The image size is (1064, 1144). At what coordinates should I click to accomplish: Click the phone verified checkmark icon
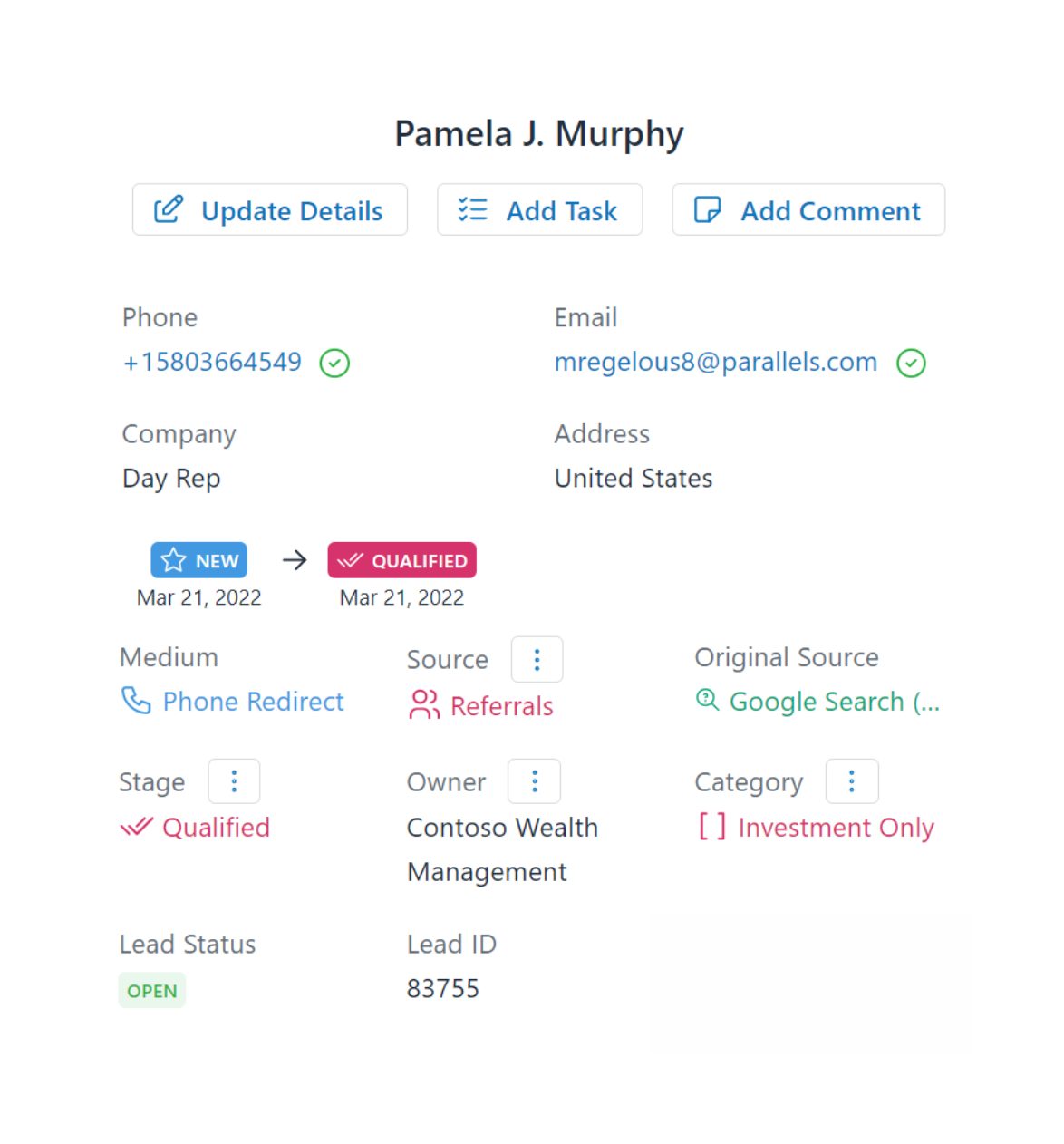point(334,363)
